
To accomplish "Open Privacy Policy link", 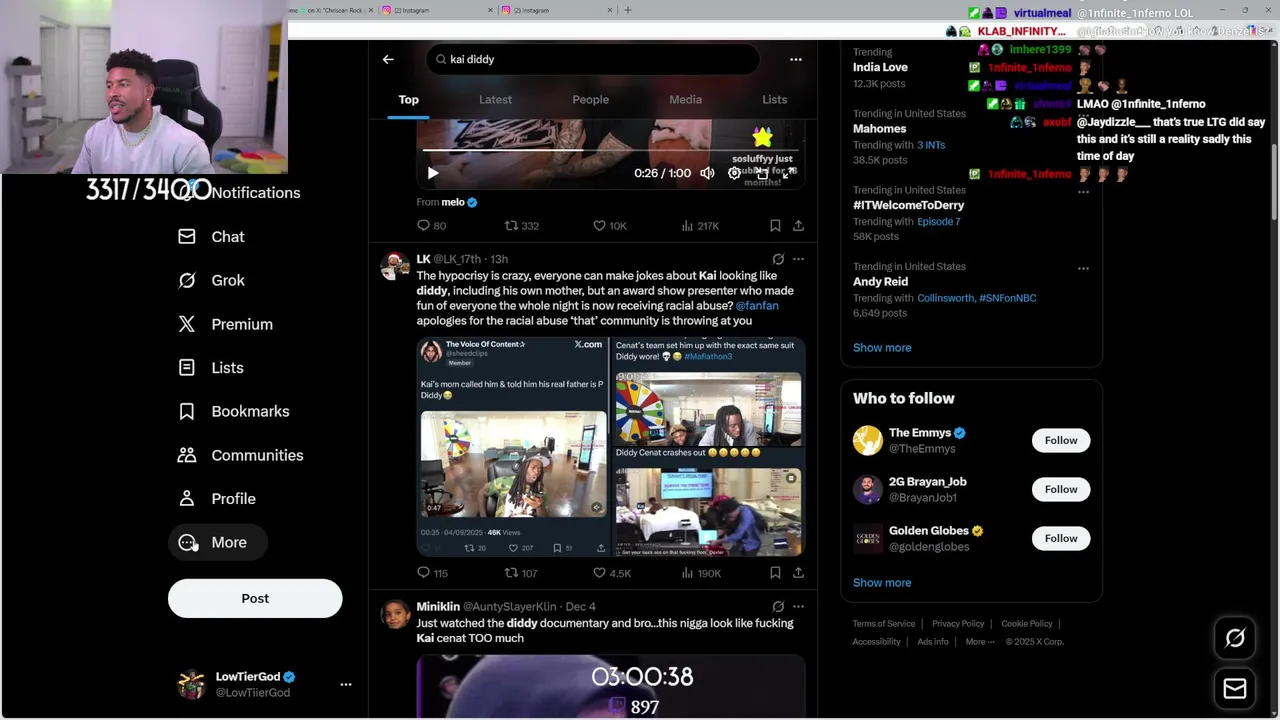I will coord(958,623).
